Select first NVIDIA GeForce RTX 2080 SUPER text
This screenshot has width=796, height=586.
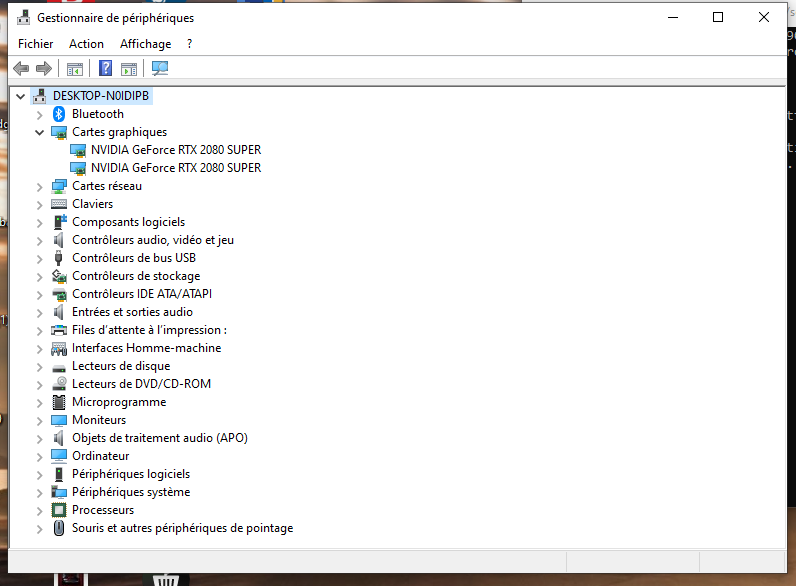point(176,150)
